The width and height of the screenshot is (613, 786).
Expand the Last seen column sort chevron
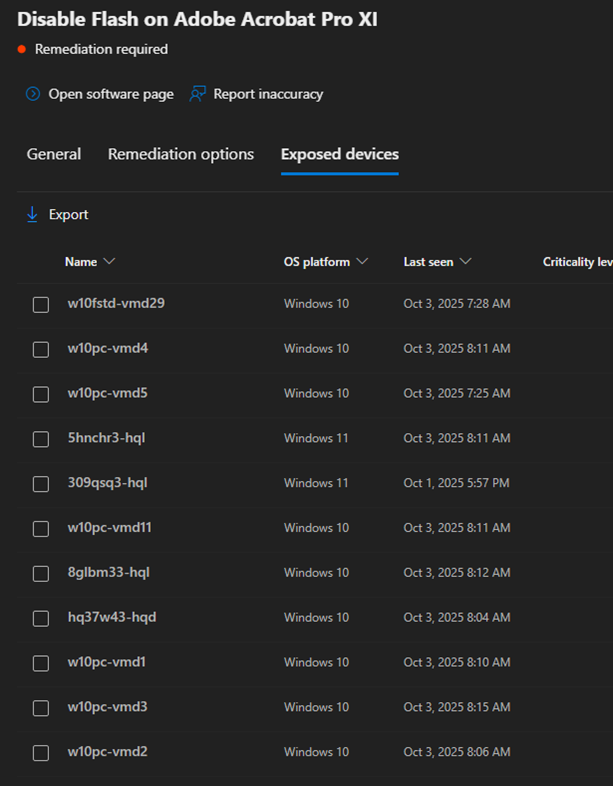coord(466,262)
